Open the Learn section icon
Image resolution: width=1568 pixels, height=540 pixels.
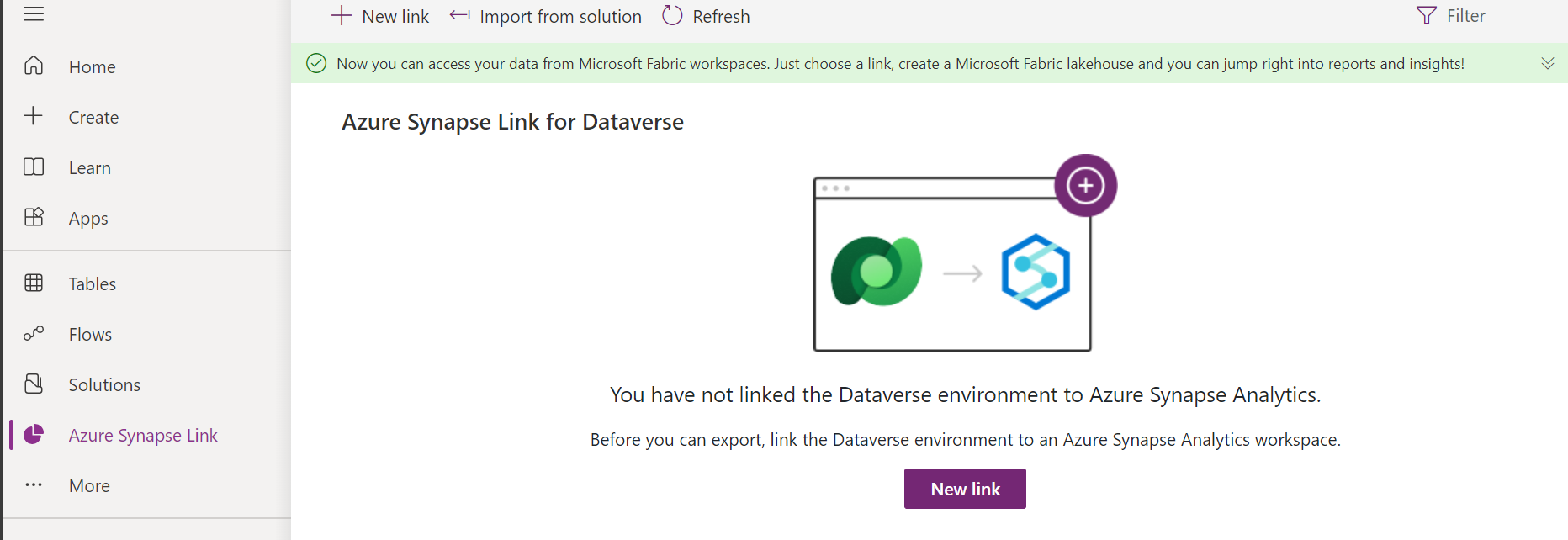tap(34, 167)
